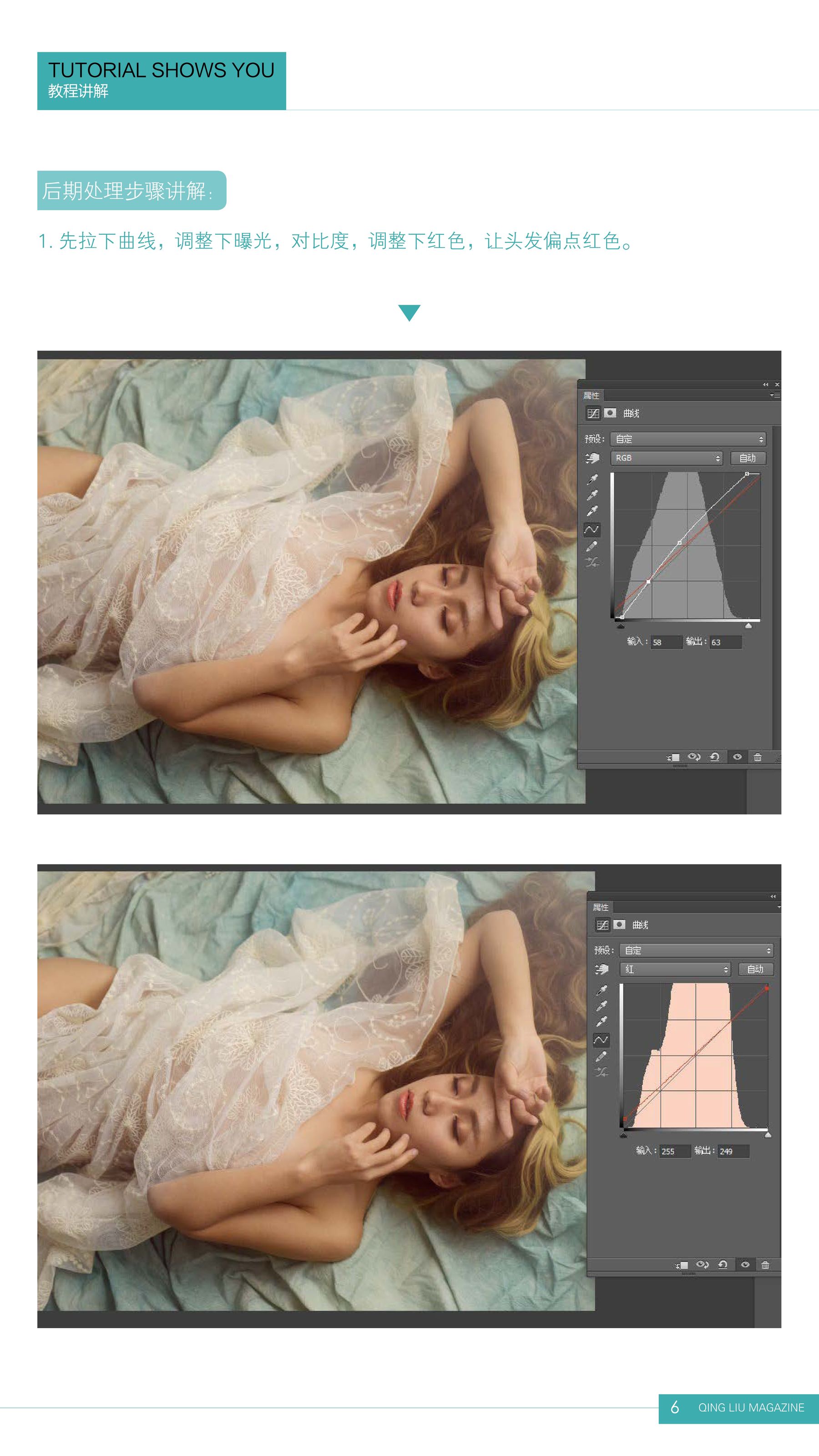Select the pencil draw-curve tool in RGB panel
819x1456 pixels.
(x=592, y=546)
